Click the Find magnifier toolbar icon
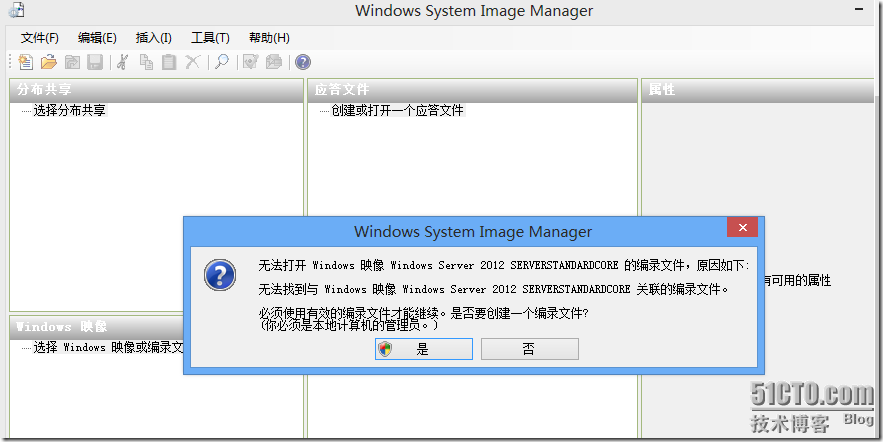 coord(222,62)
